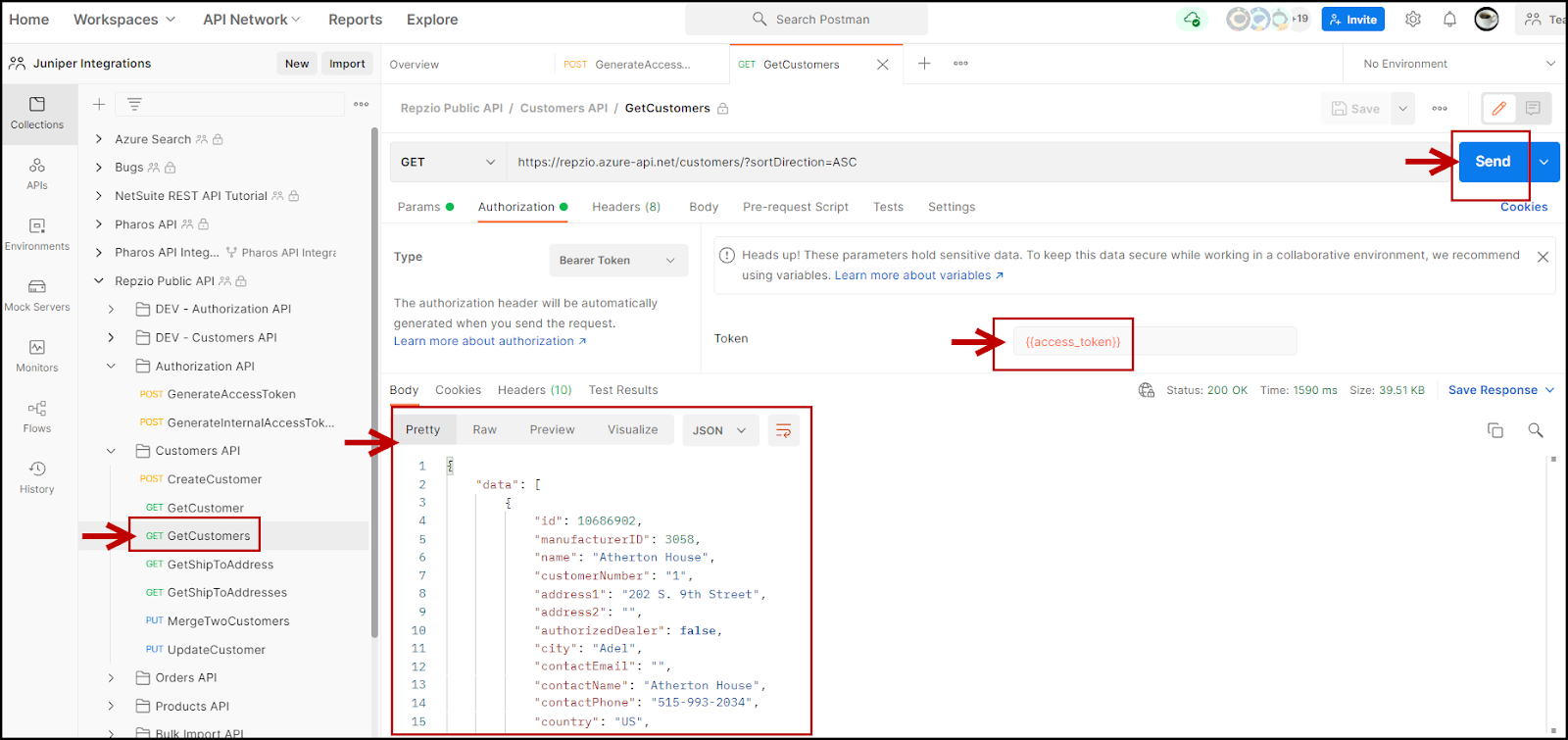Click the Search Postman box
This screenshot has height=740, width=1568.
click(x=807, y=19)
